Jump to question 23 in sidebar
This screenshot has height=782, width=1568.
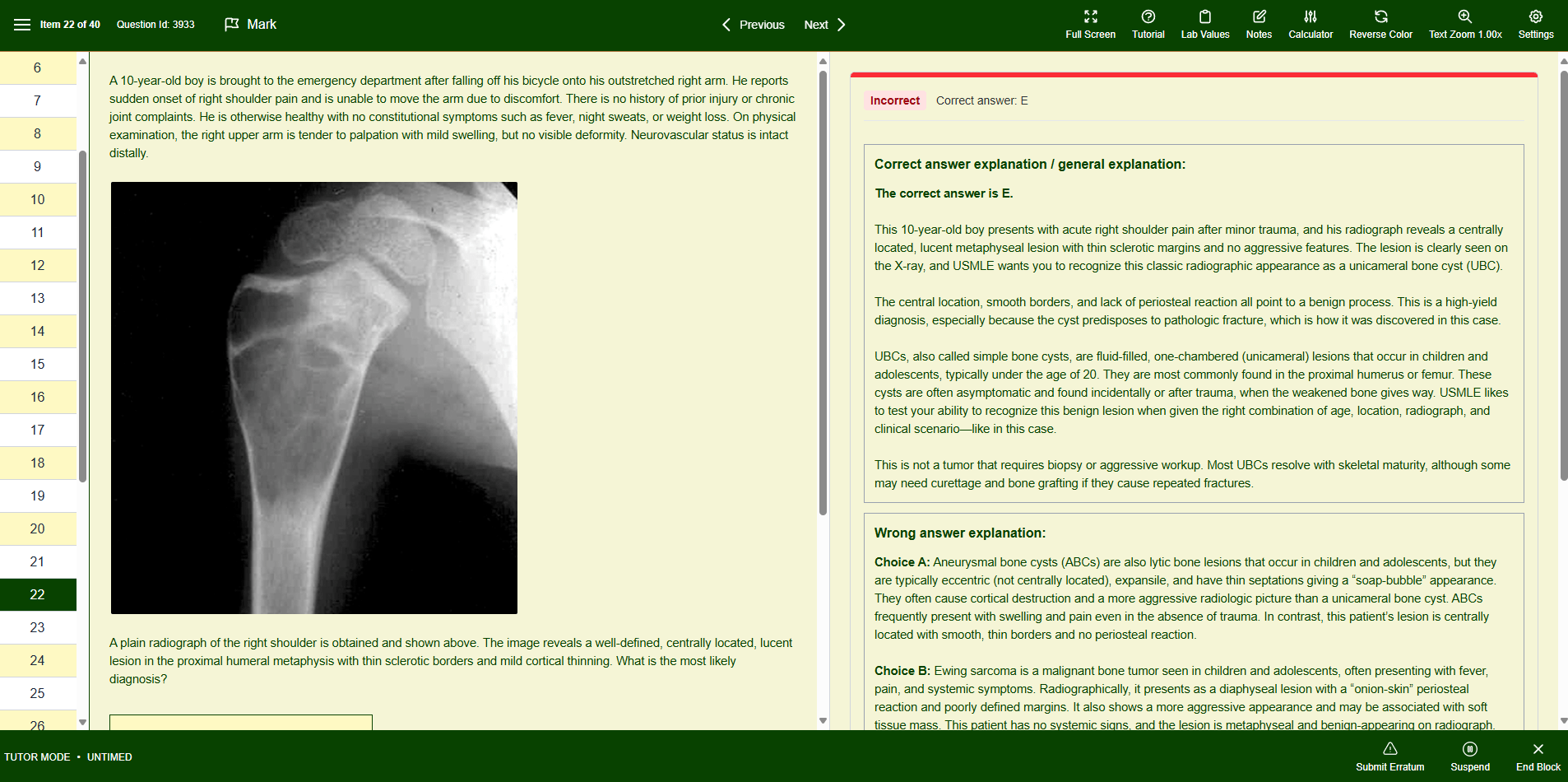point(38,627)
